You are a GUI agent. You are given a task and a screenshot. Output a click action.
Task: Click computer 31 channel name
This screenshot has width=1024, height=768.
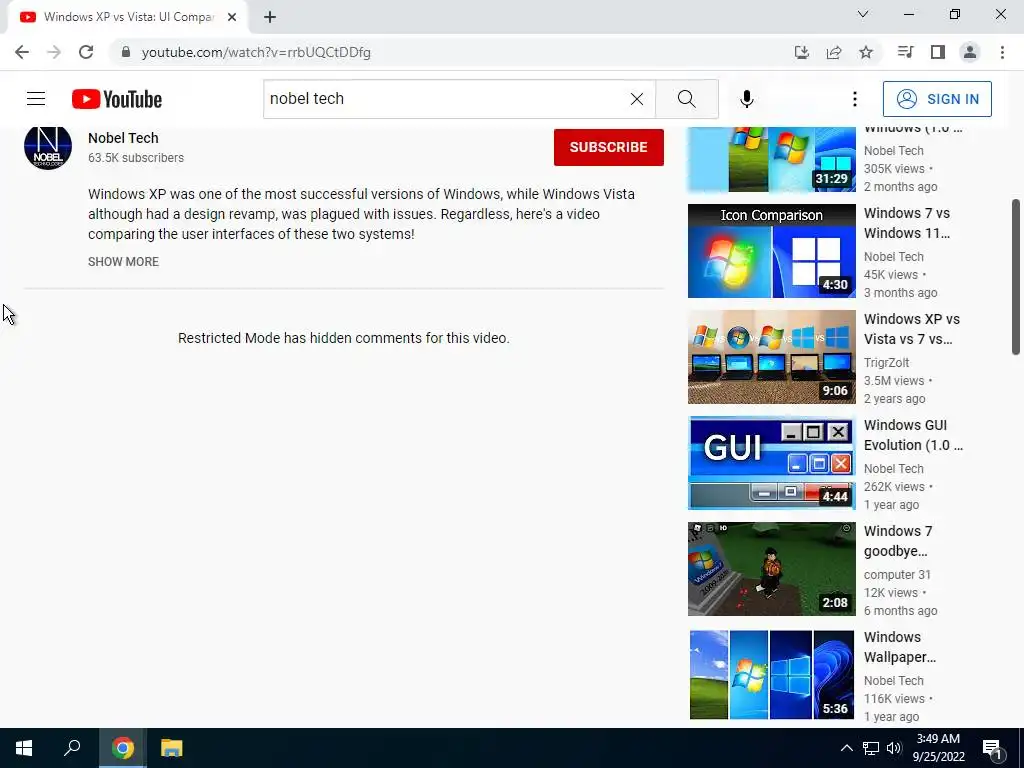(x=897, y=575)
